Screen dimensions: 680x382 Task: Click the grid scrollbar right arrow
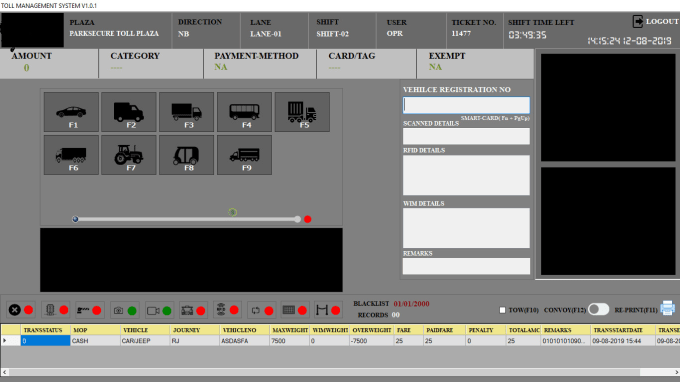pyautogui.click(x=676, y=372)
